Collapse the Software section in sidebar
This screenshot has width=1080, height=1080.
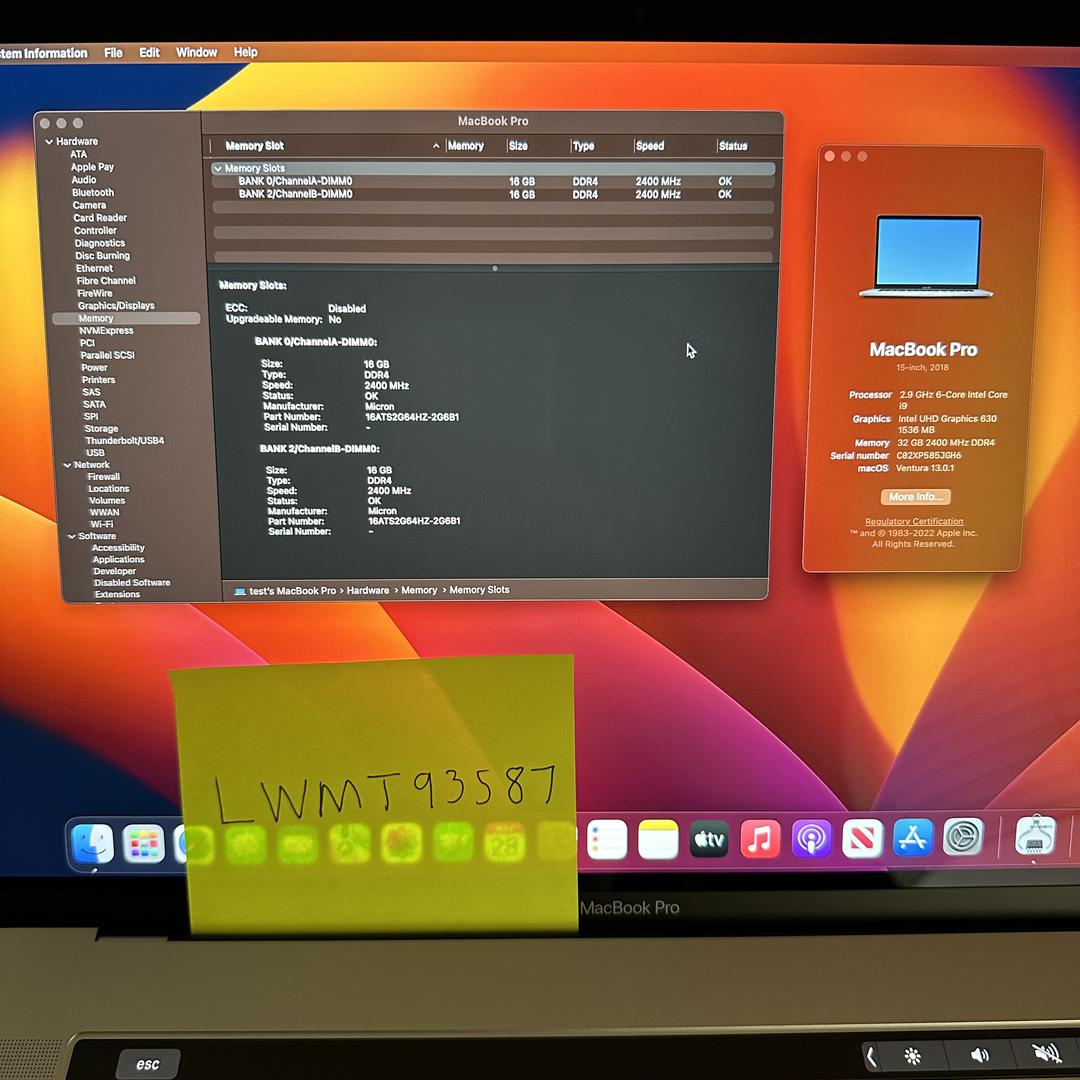tap(72, 536)
